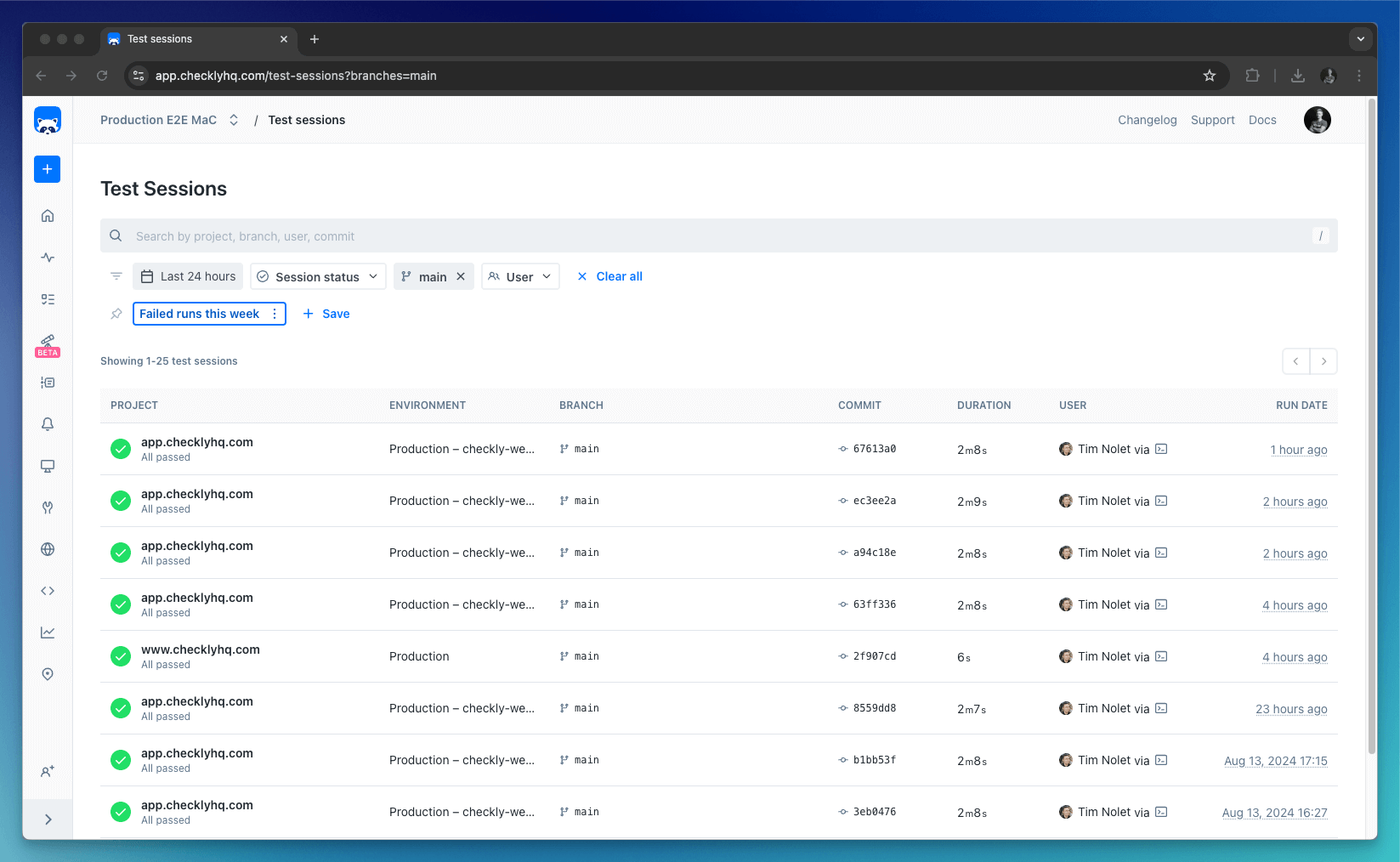Screen dimensions: 1400x862
Task: Open the alerts bell icon in sidebar
Action: pyautogui.click(x=48, y=424)
